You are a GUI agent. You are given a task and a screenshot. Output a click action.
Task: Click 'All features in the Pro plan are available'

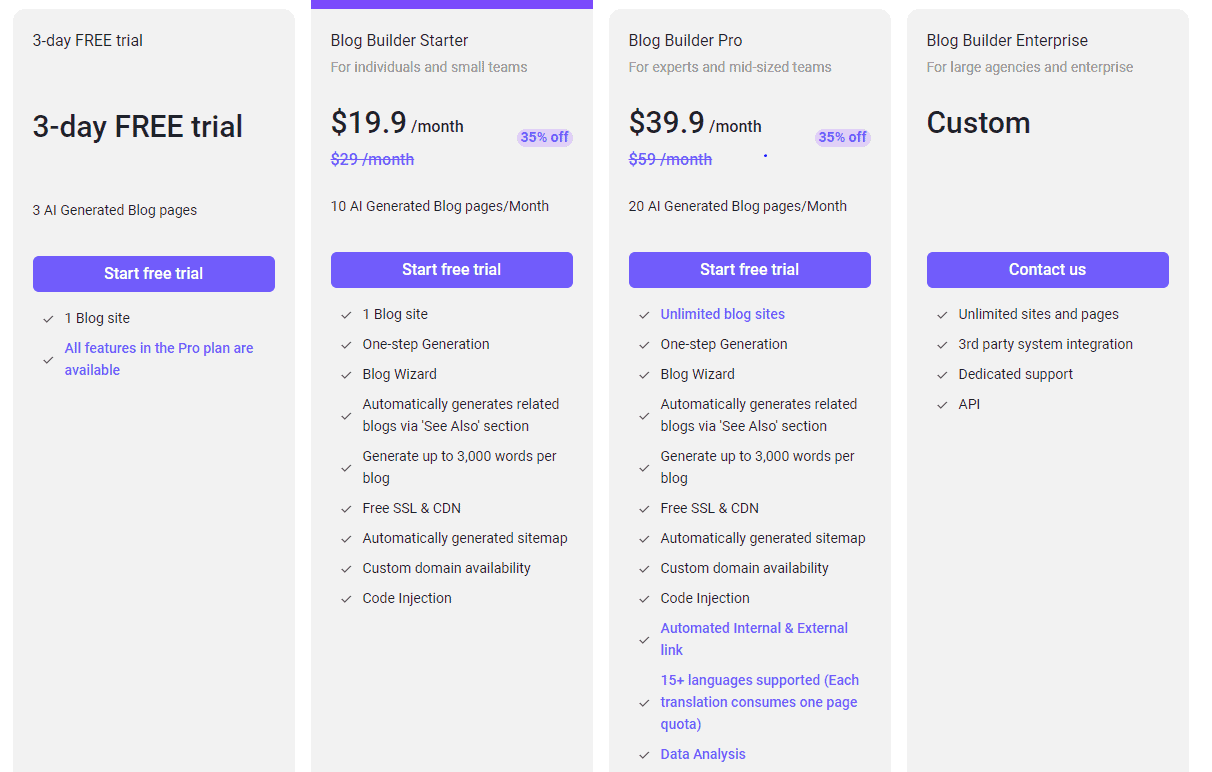[x=158, y=358]
